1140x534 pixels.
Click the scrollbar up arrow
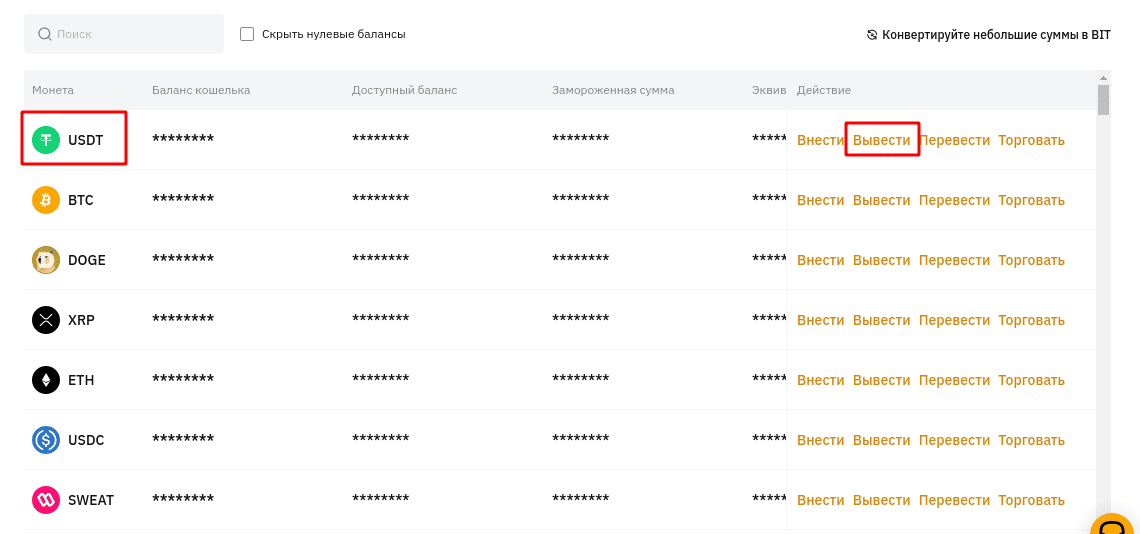tap(1104, 77)
